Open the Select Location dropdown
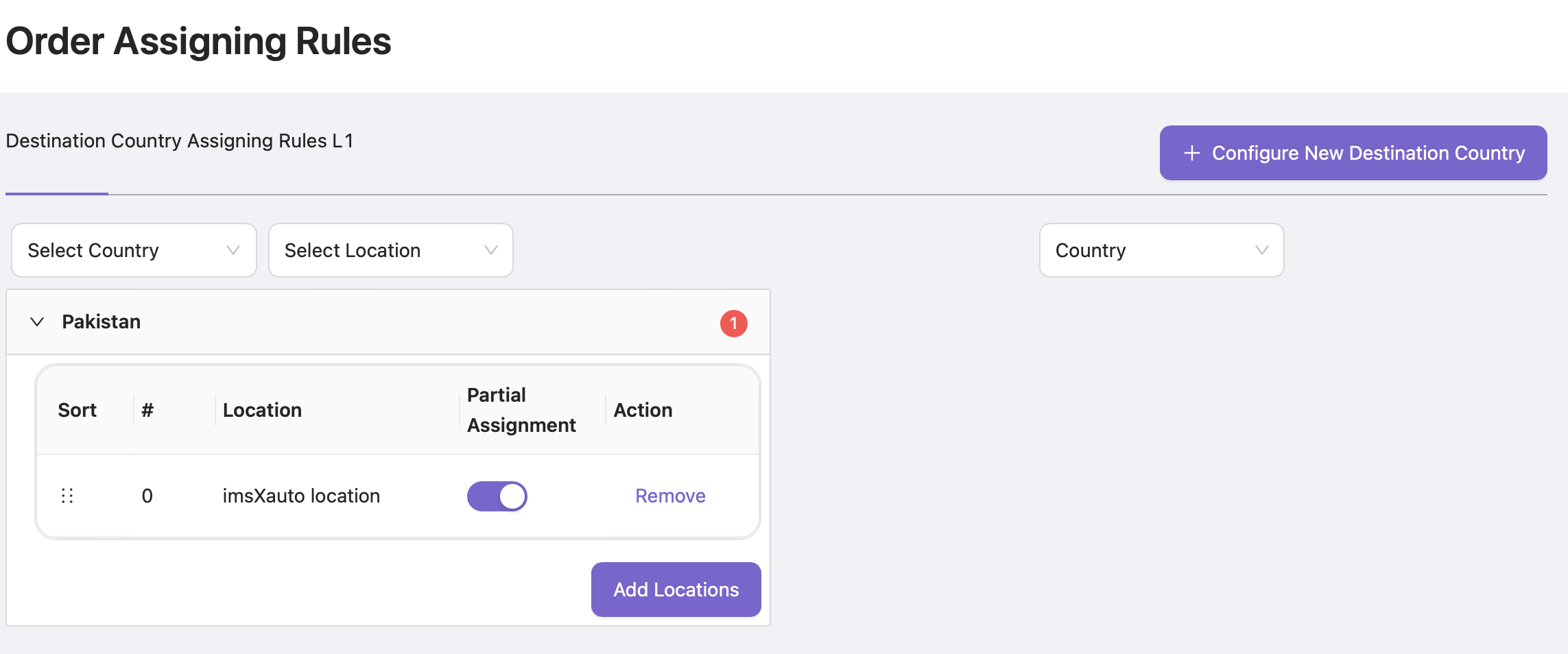The width and height of the screenshot is (1568, 654). (390, 250)
